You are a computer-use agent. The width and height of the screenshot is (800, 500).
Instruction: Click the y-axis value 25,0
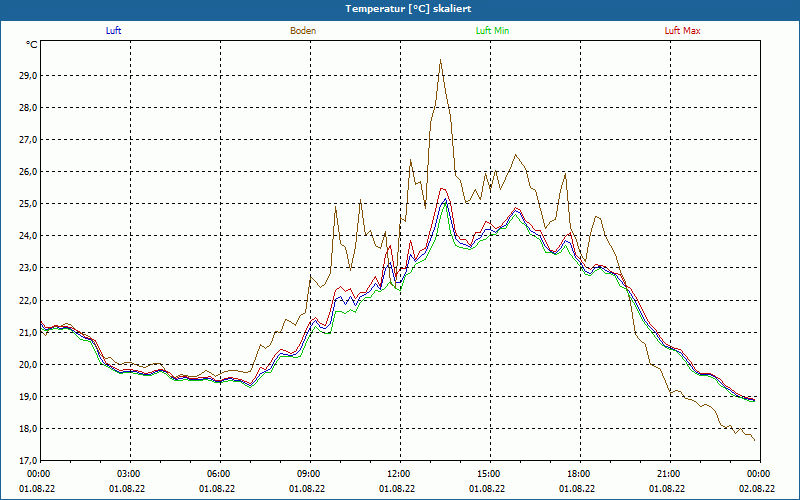(28, 204)
